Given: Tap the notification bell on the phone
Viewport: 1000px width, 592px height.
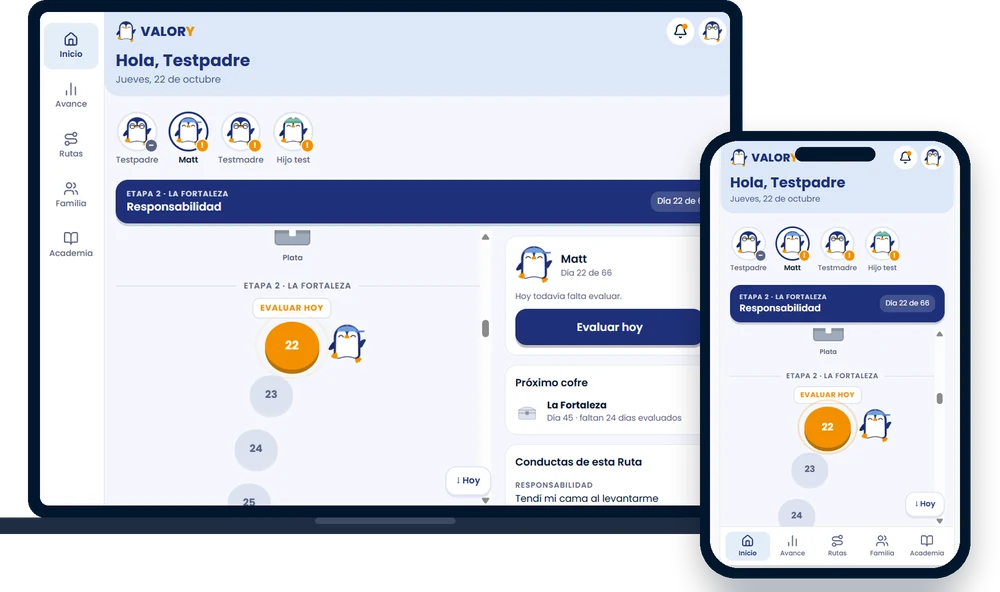Looking at the screenshot, I should 905,157.
